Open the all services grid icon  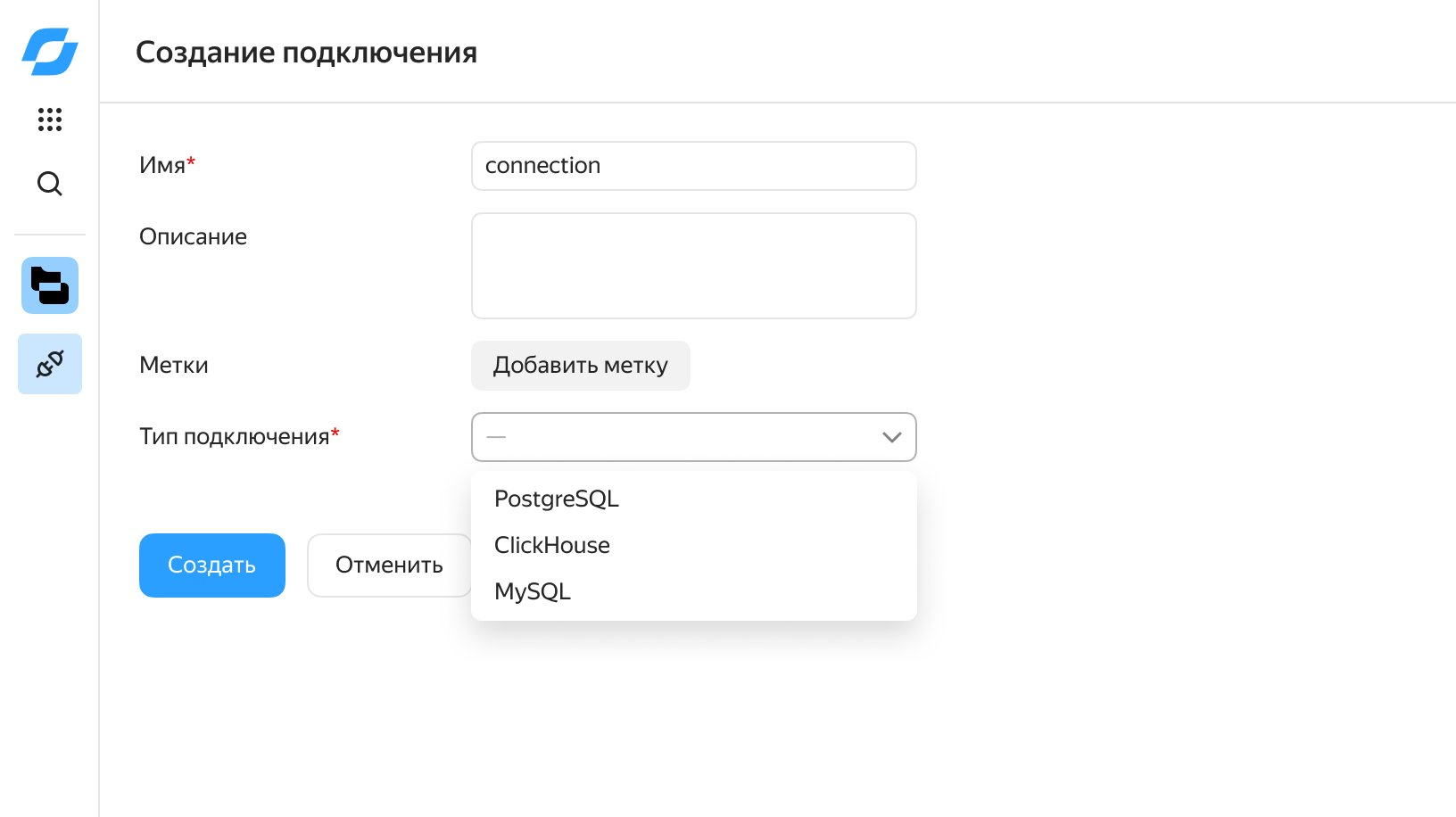pyautogui.click(x=50, y=120)
